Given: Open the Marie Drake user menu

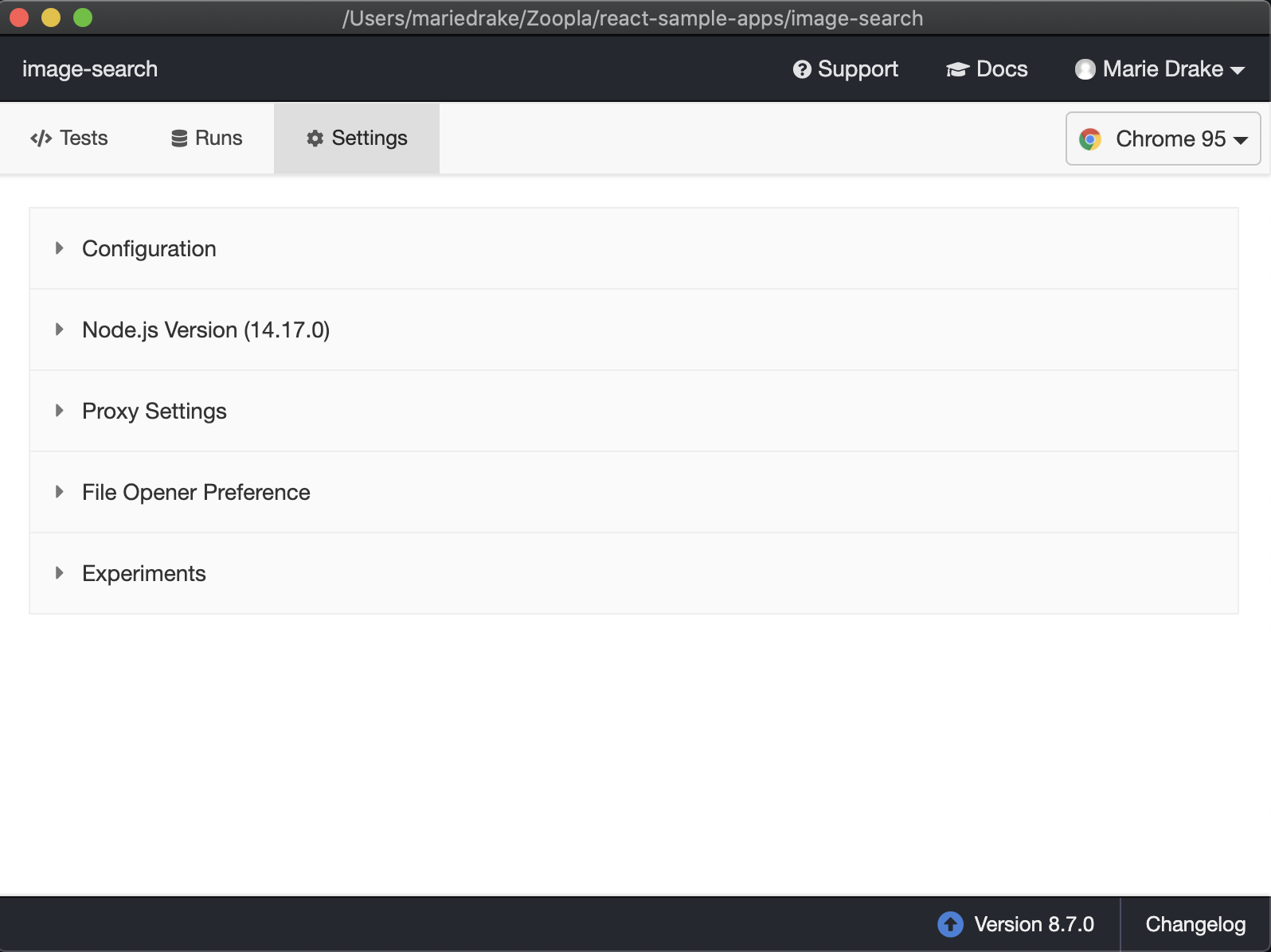Looking at the screenshot, I should (x=1160, y=69).
